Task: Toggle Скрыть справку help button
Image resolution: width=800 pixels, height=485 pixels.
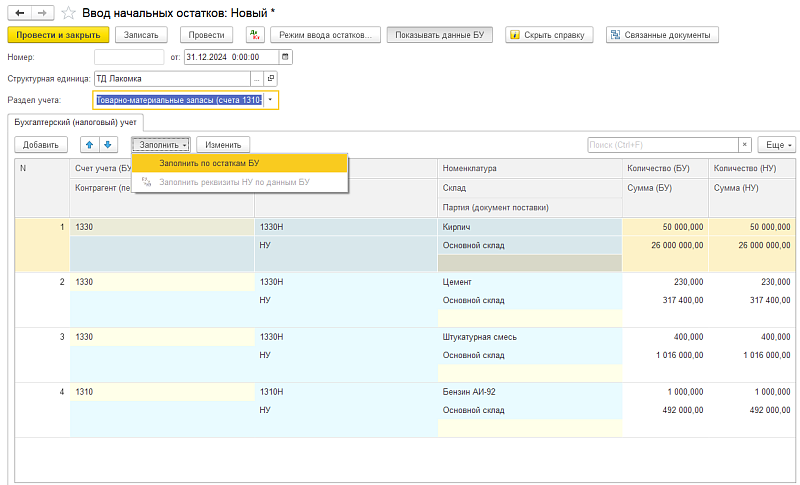Action: [549, 35]
